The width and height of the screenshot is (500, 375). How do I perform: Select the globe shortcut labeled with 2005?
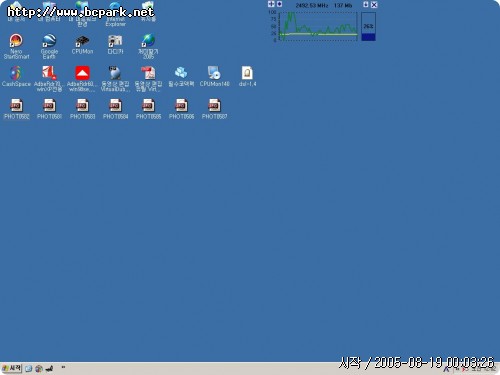click(148, 46)
